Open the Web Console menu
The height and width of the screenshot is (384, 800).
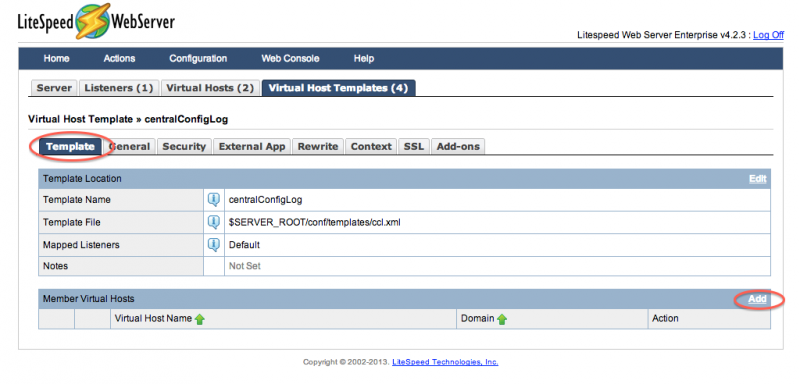click(290, 59)
